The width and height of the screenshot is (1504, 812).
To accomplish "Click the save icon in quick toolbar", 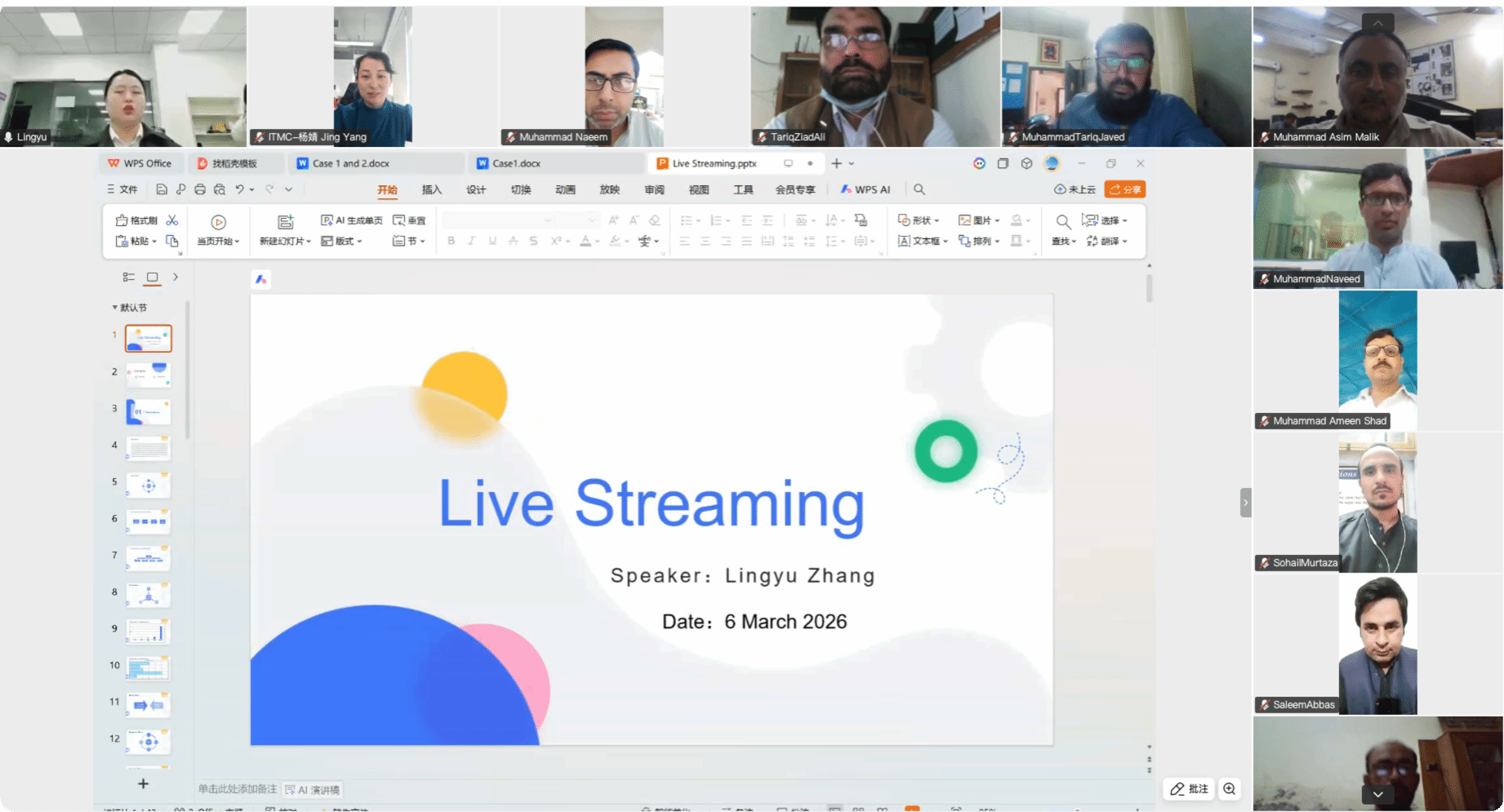I will [162, 189].
